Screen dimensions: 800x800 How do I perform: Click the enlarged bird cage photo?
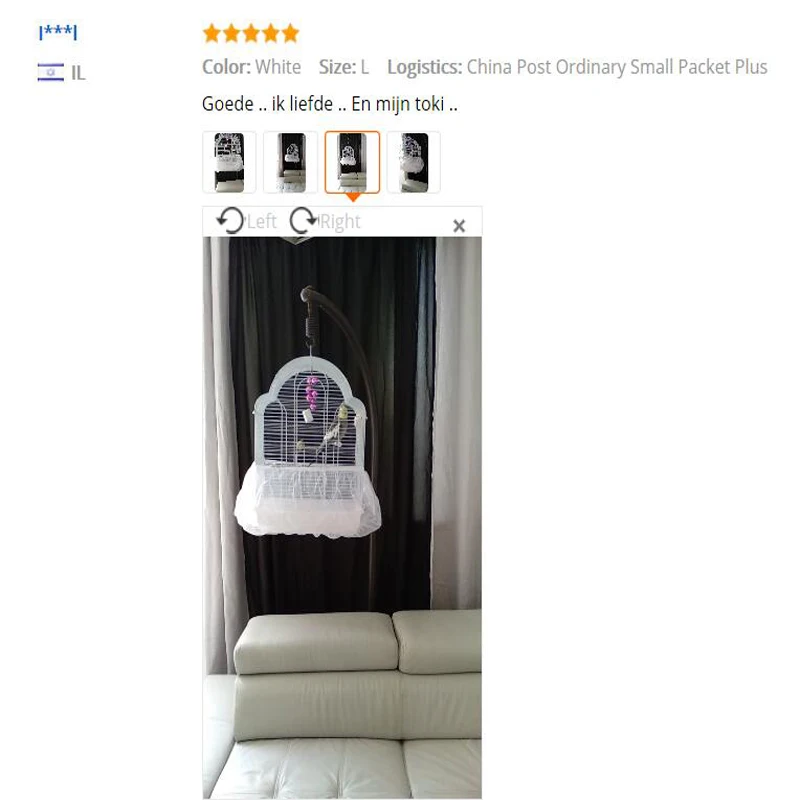pos(342,517)
